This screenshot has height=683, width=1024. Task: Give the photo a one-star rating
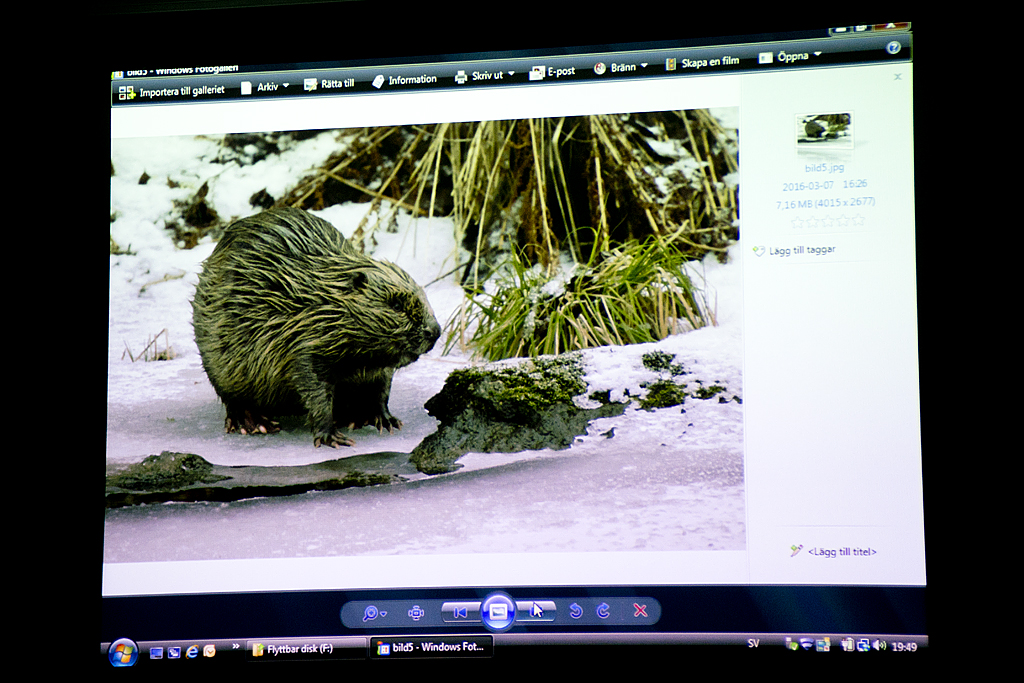[797, 223]
